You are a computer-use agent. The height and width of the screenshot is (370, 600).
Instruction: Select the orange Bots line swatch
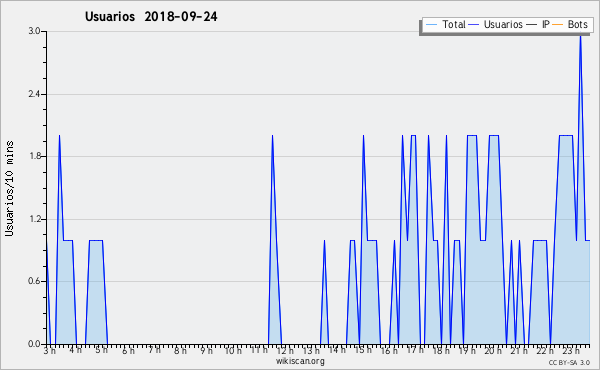(558, 25)
